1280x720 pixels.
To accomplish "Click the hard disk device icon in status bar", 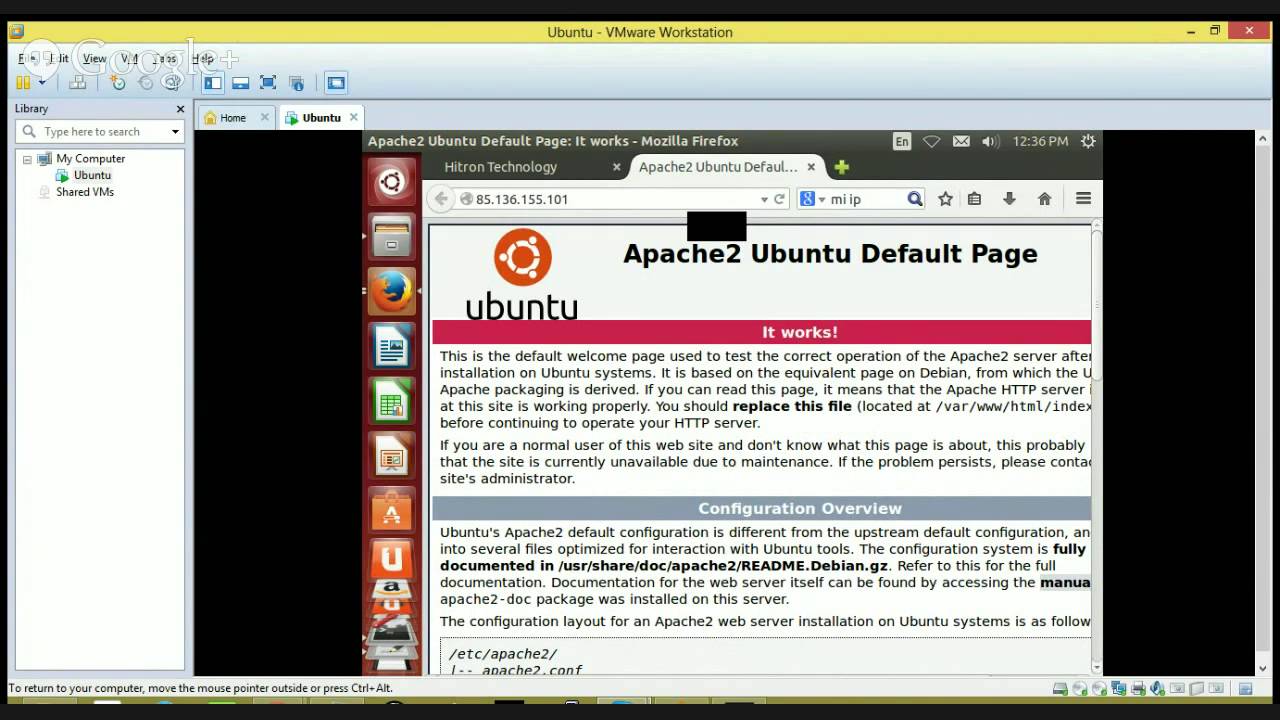I will pyautogui.click(x=1060, y=688).
